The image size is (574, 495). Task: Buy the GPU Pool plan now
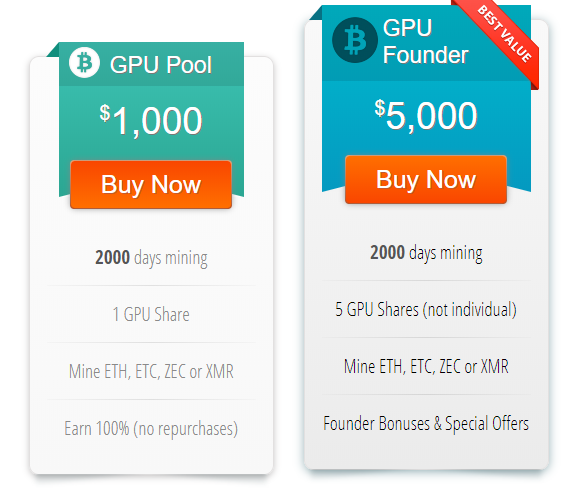(x=151, y=184)
